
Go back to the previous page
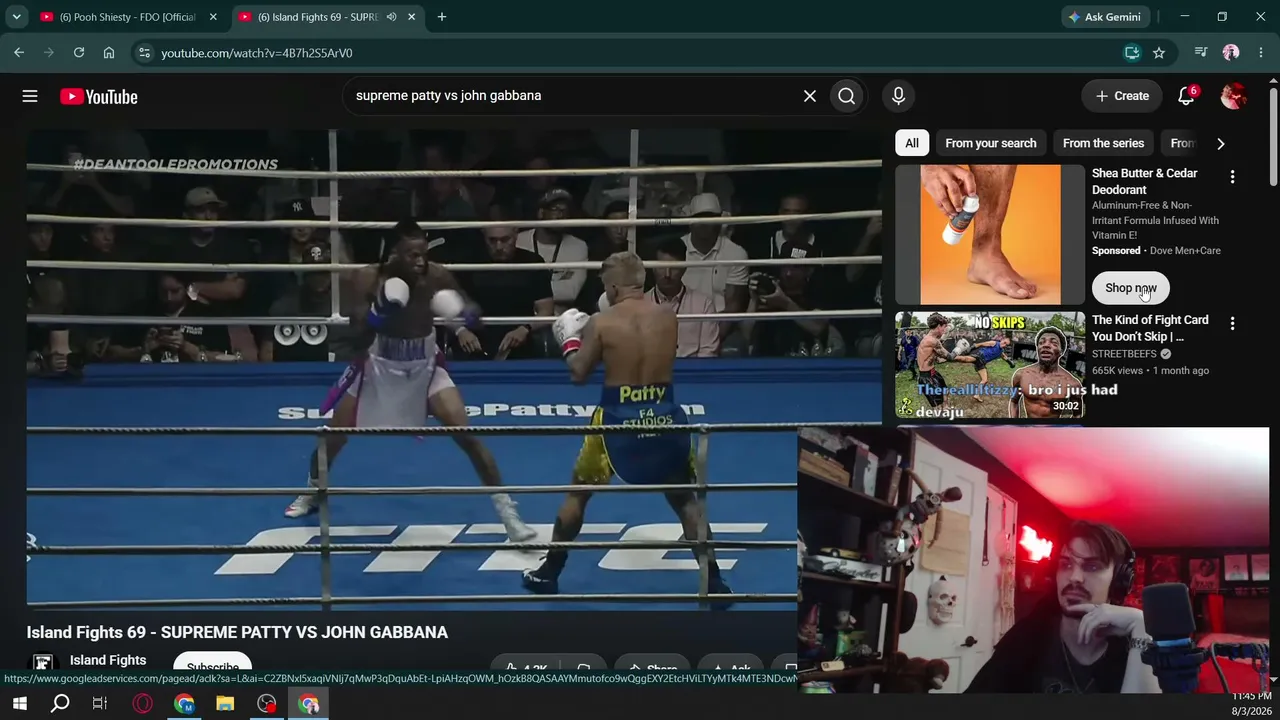[x=19, y=53]
